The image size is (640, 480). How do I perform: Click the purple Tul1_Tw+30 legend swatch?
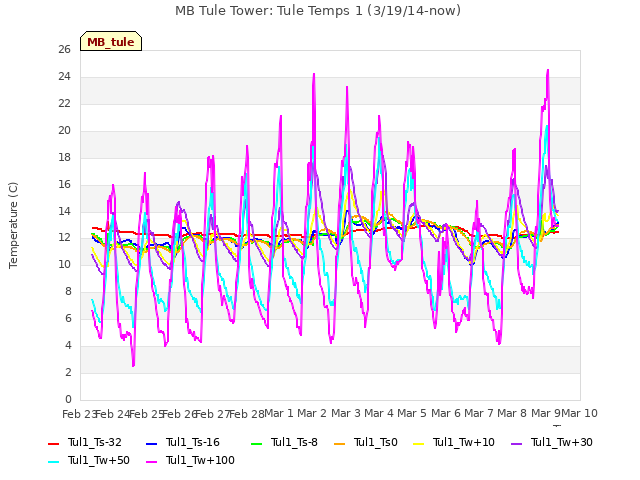(516, 444)
